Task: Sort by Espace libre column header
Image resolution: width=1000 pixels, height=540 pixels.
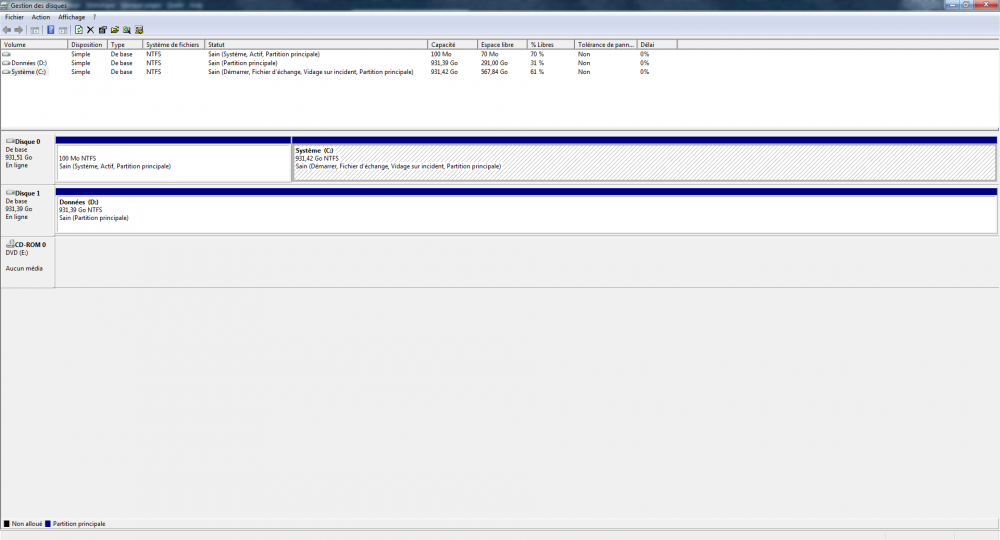Action: pos(502,45)
